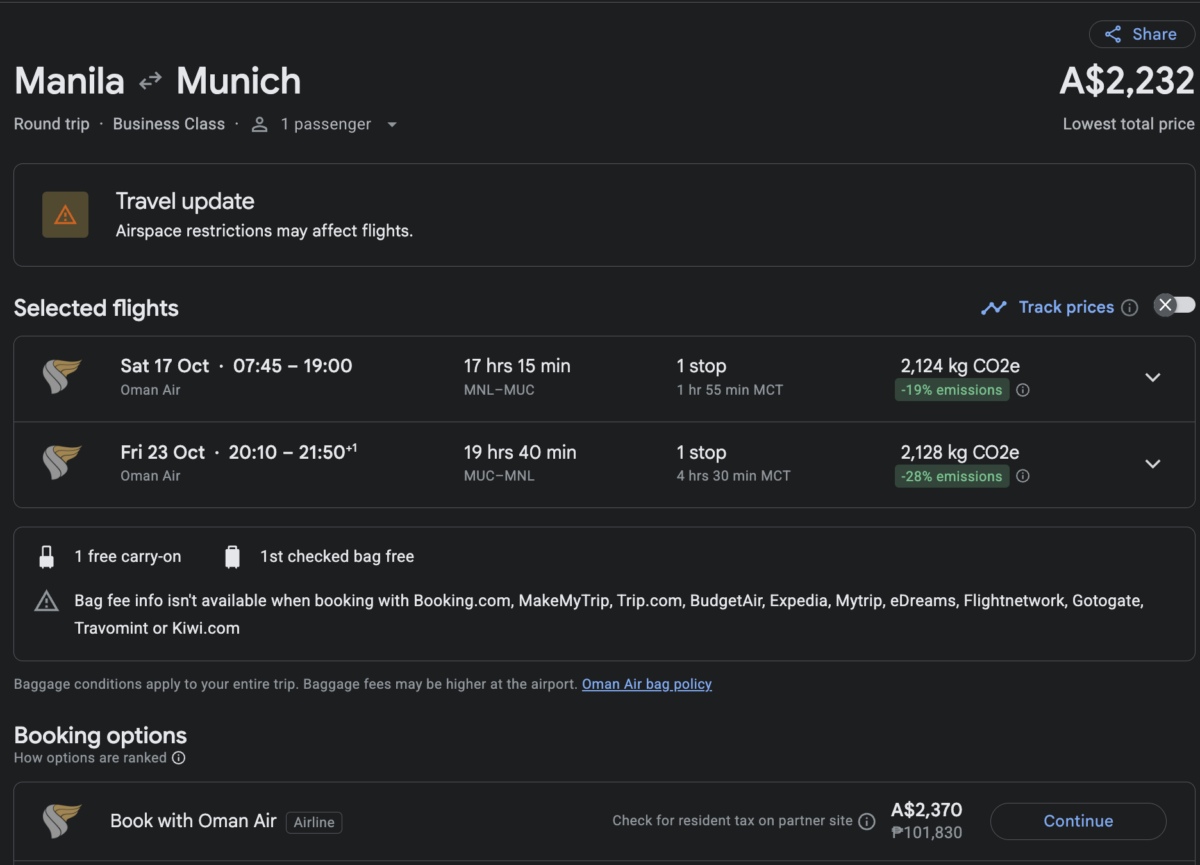
Task: Click the 19 hrs 40 min duration text
Action: coord(520,452)
